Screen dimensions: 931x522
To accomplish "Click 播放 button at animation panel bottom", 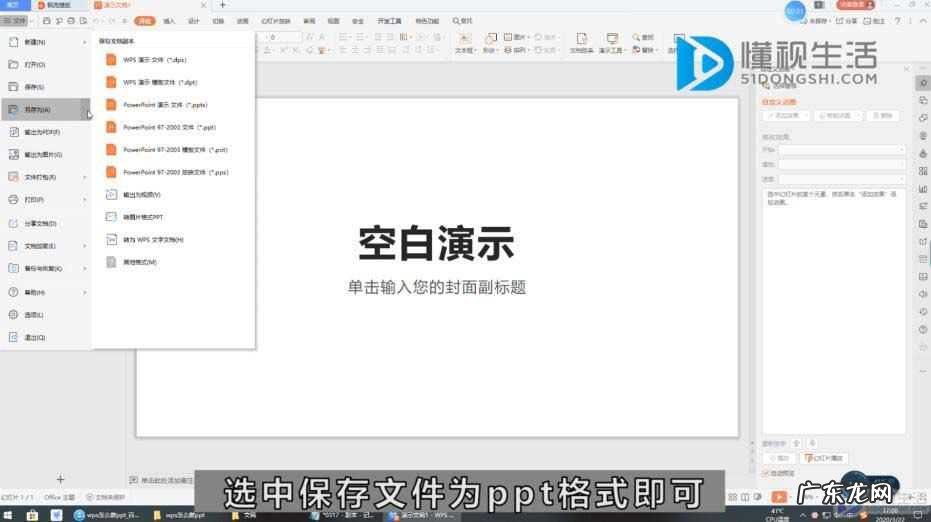I will [780, 458].
